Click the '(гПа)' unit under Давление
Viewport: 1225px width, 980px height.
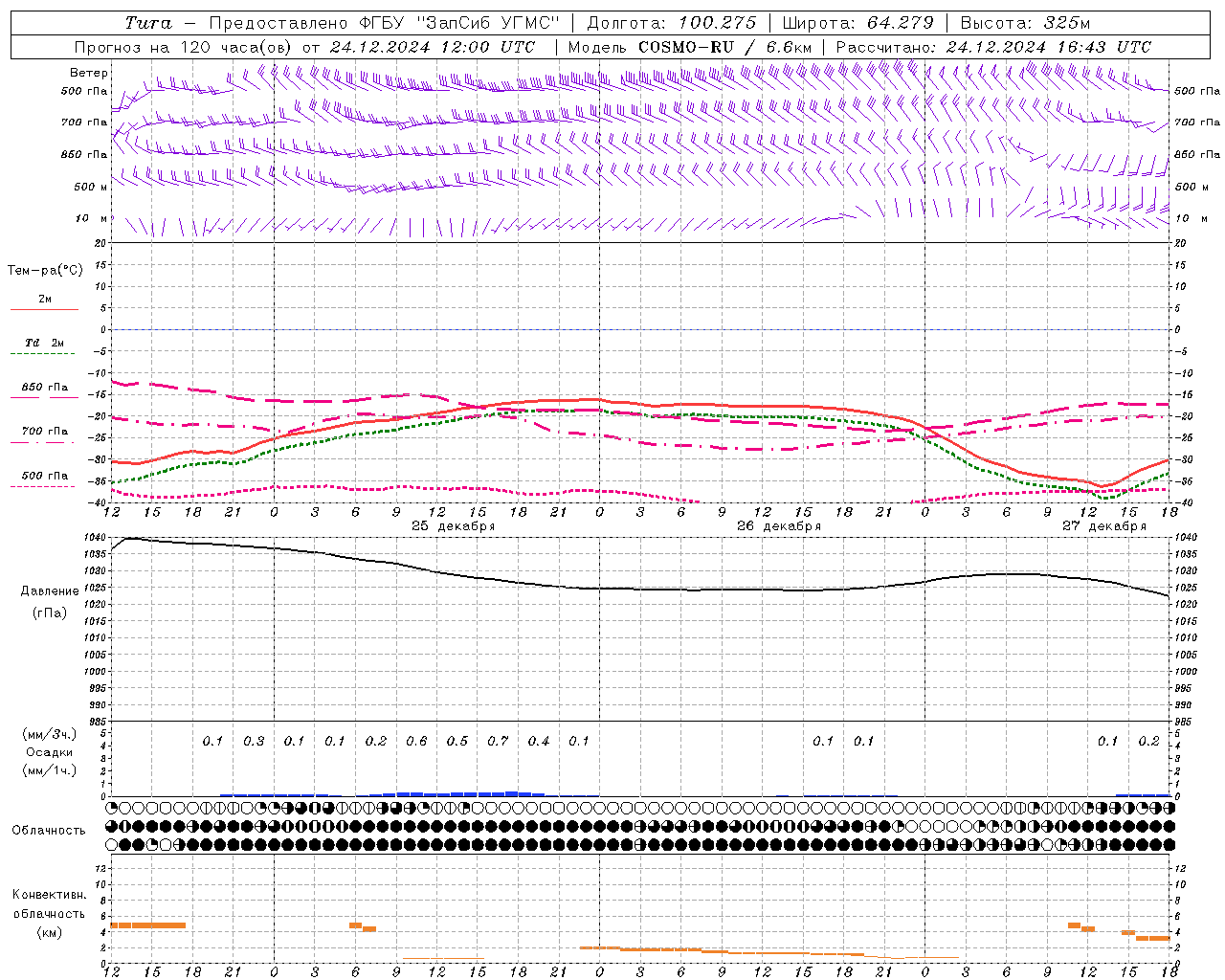50,612
